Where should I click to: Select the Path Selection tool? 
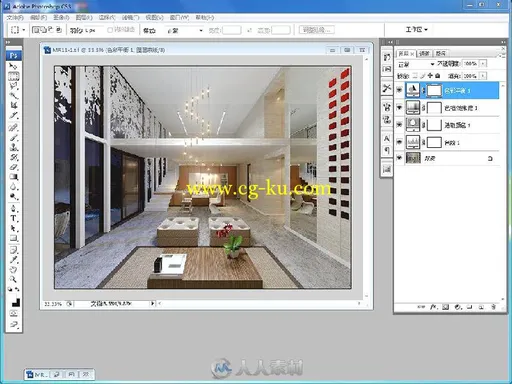pos(13,228)
